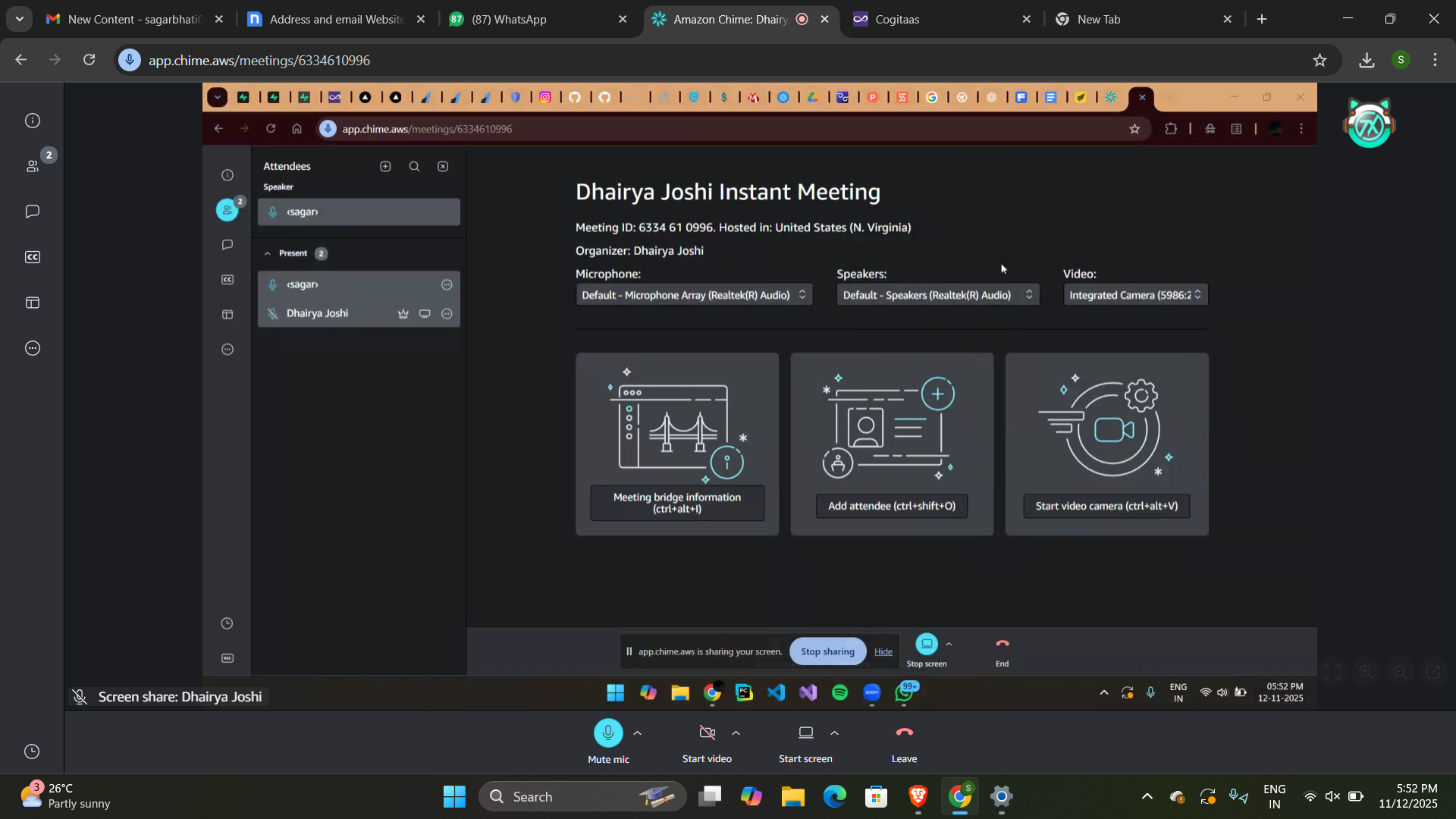Open more options for Dhairya Joshi
1456x819 pixels.
click(447, 313)
